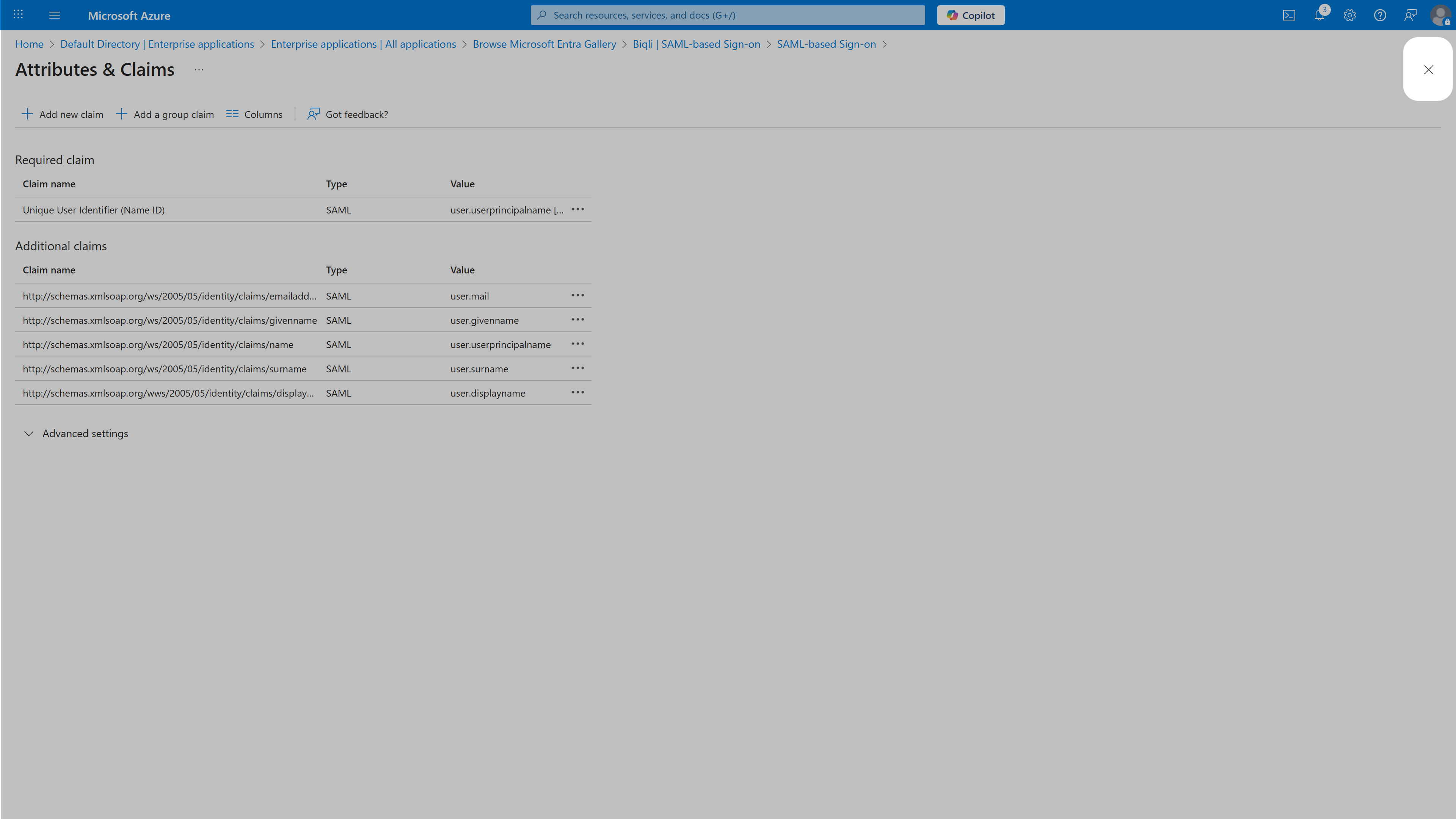Open more options for claims/name row
Screen dimensions: 1456x819
pyautogui.click(x=577, y=344)
